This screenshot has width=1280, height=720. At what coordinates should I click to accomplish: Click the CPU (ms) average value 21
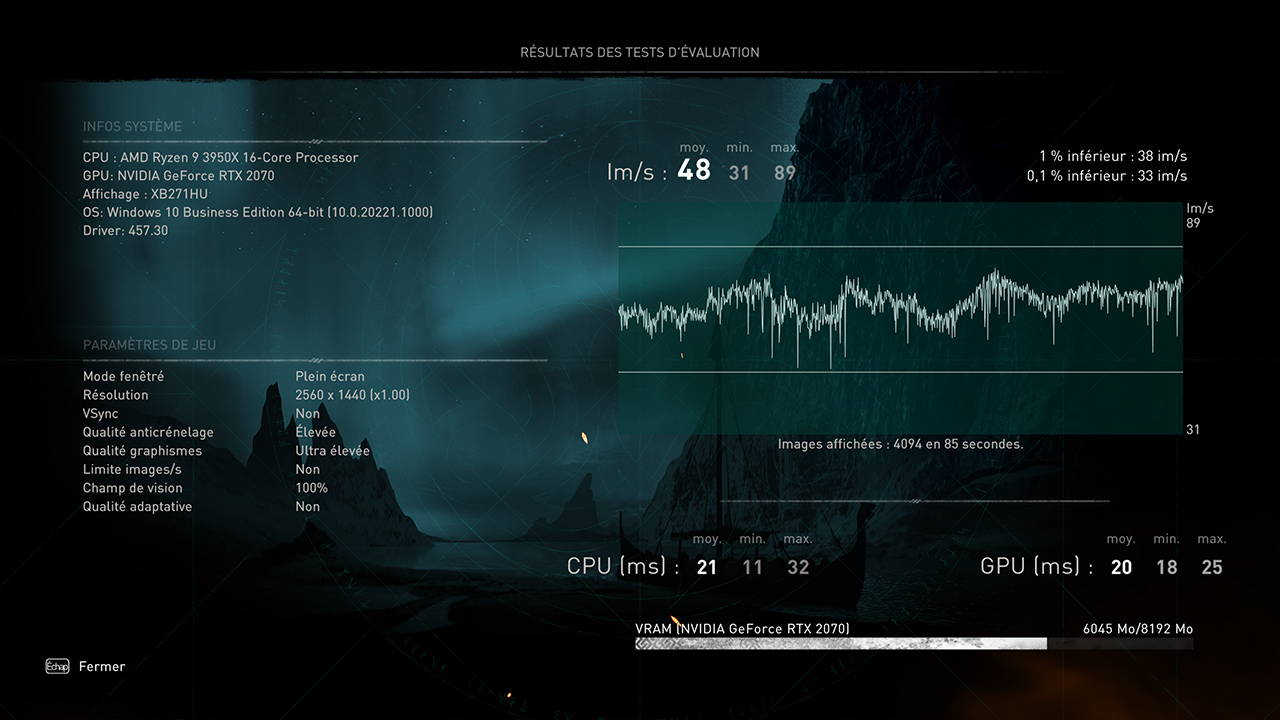(707, 568)
